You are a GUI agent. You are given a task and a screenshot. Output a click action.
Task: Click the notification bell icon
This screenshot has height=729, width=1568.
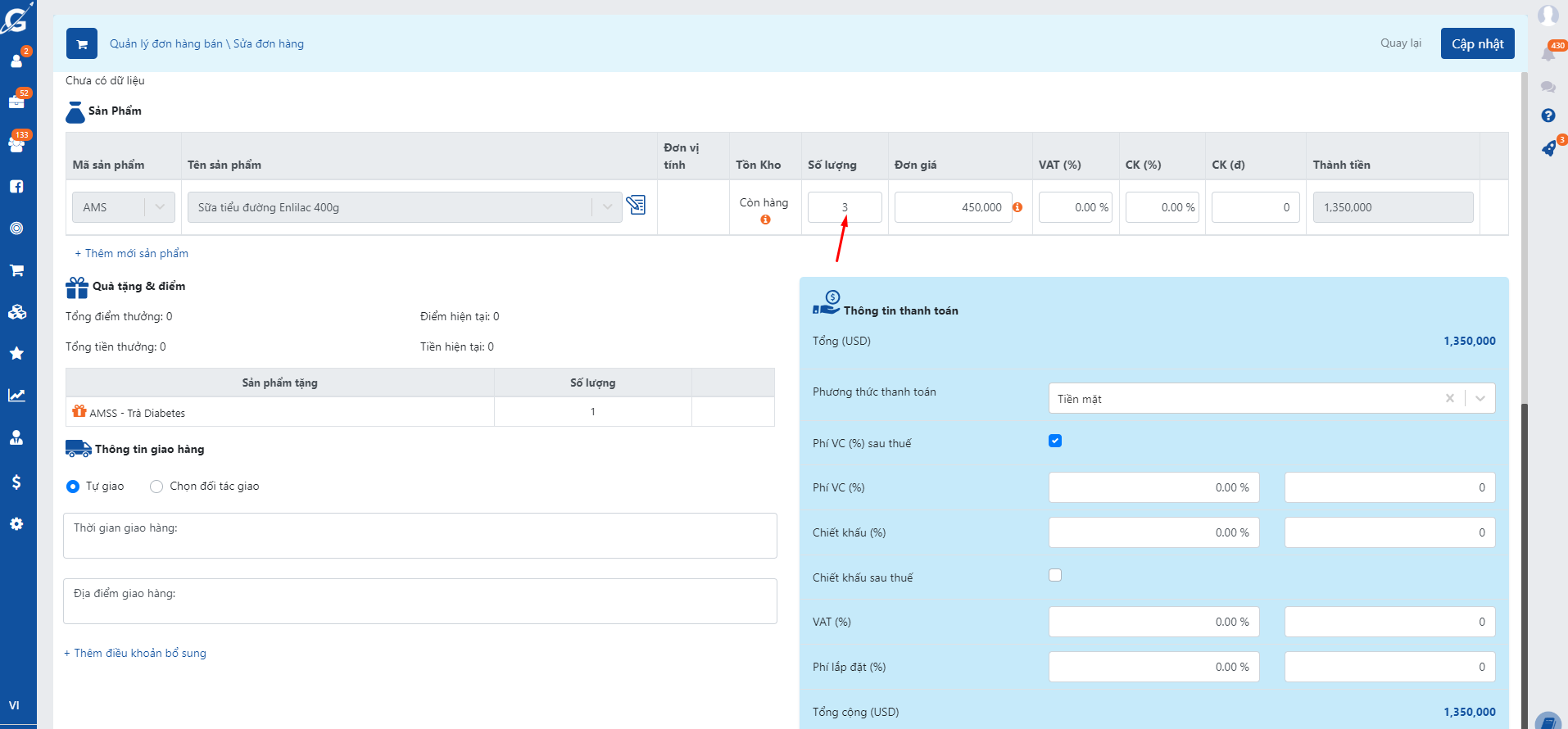pos(1548,54)
